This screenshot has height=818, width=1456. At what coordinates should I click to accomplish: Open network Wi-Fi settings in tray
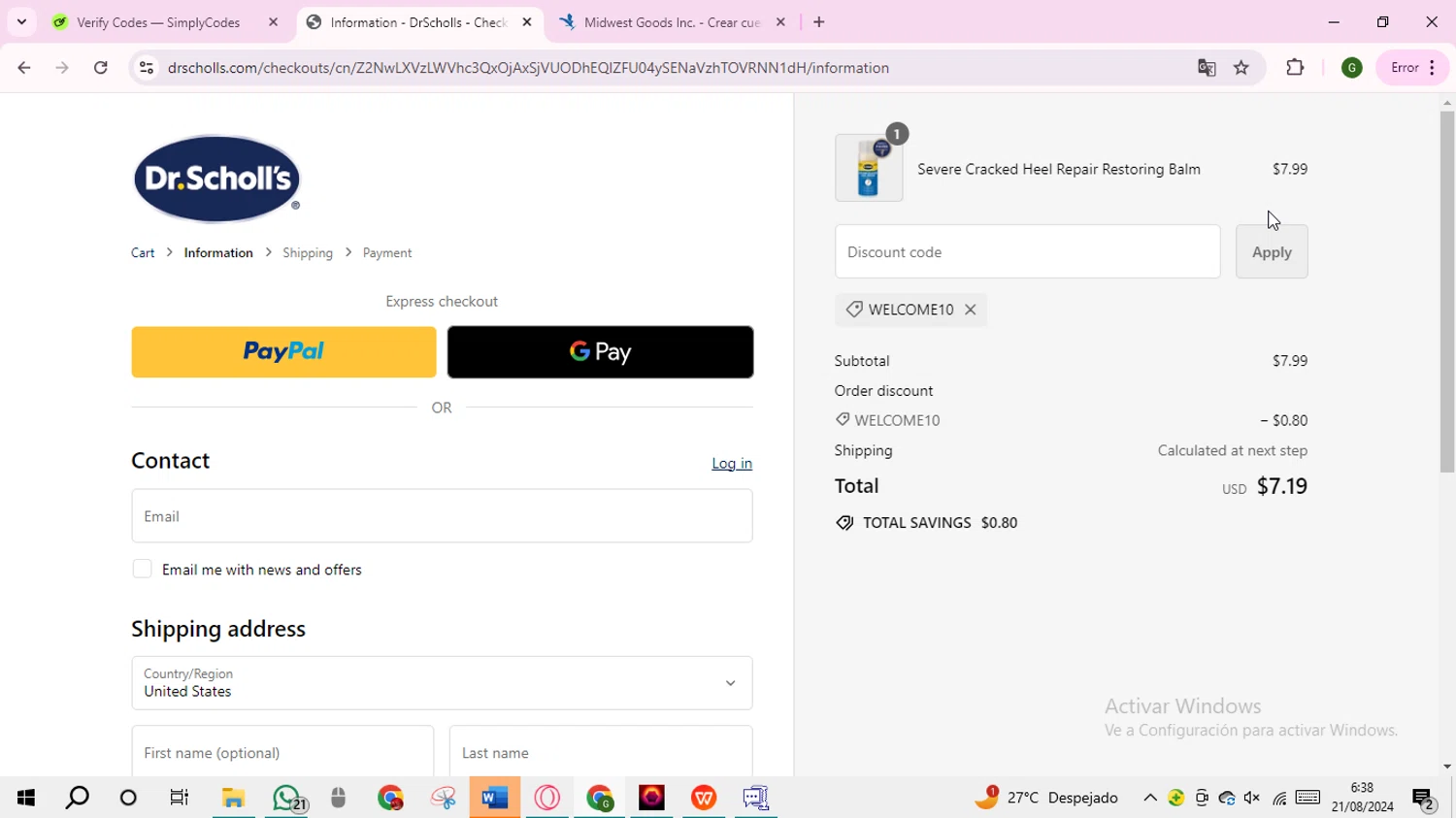1279,798
